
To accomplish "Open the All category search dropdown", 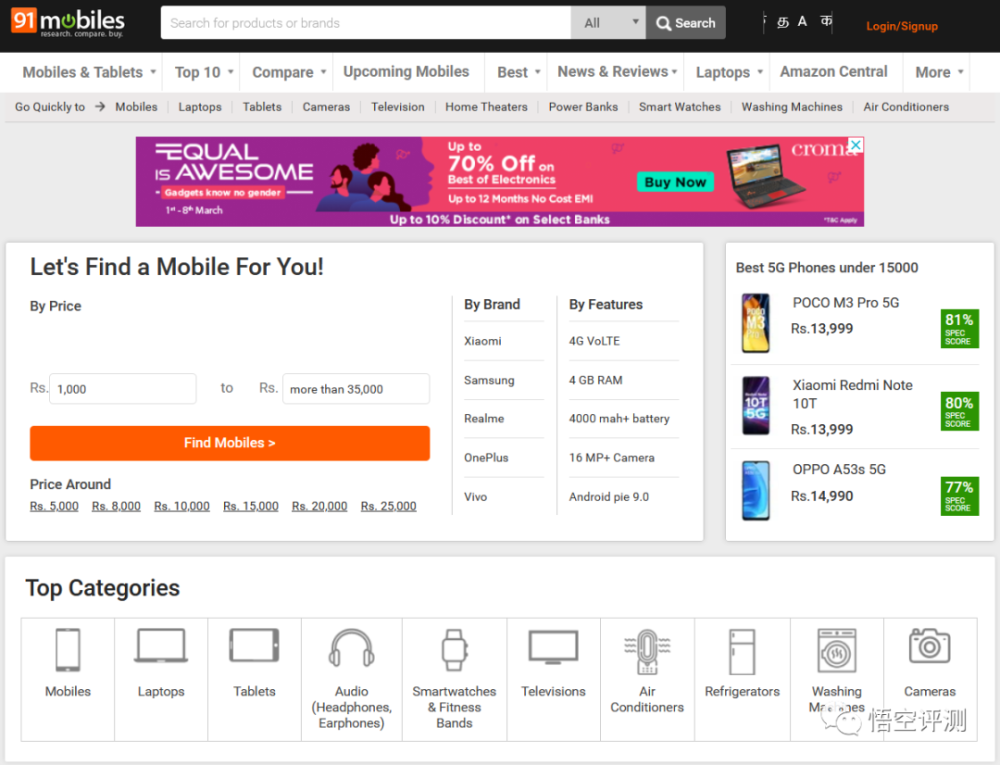I will pyautogui.click(x=608, y=23).
